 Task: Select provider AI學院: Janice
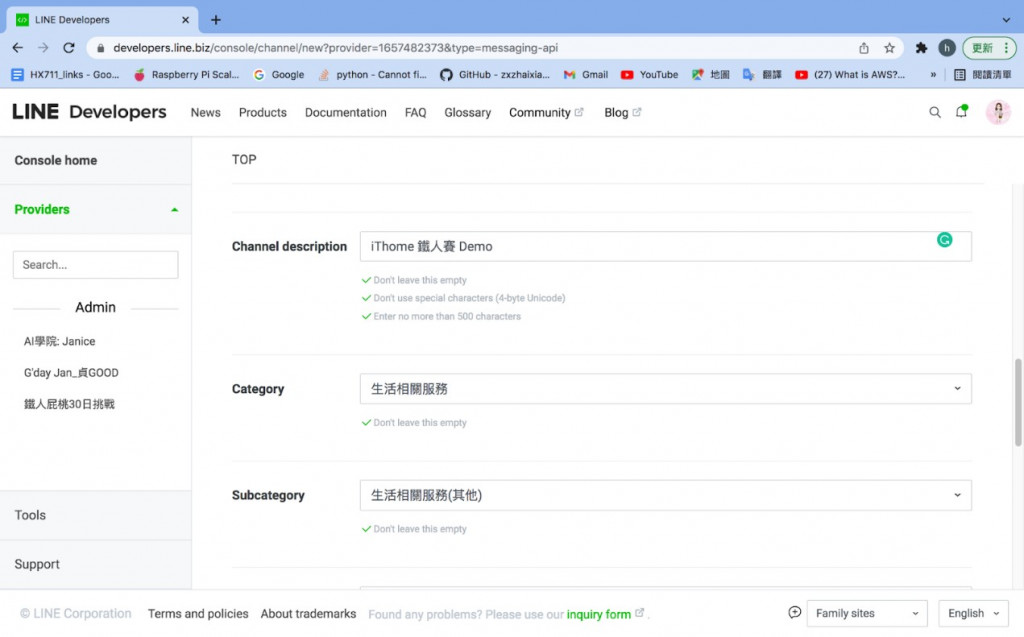point(59,341)
